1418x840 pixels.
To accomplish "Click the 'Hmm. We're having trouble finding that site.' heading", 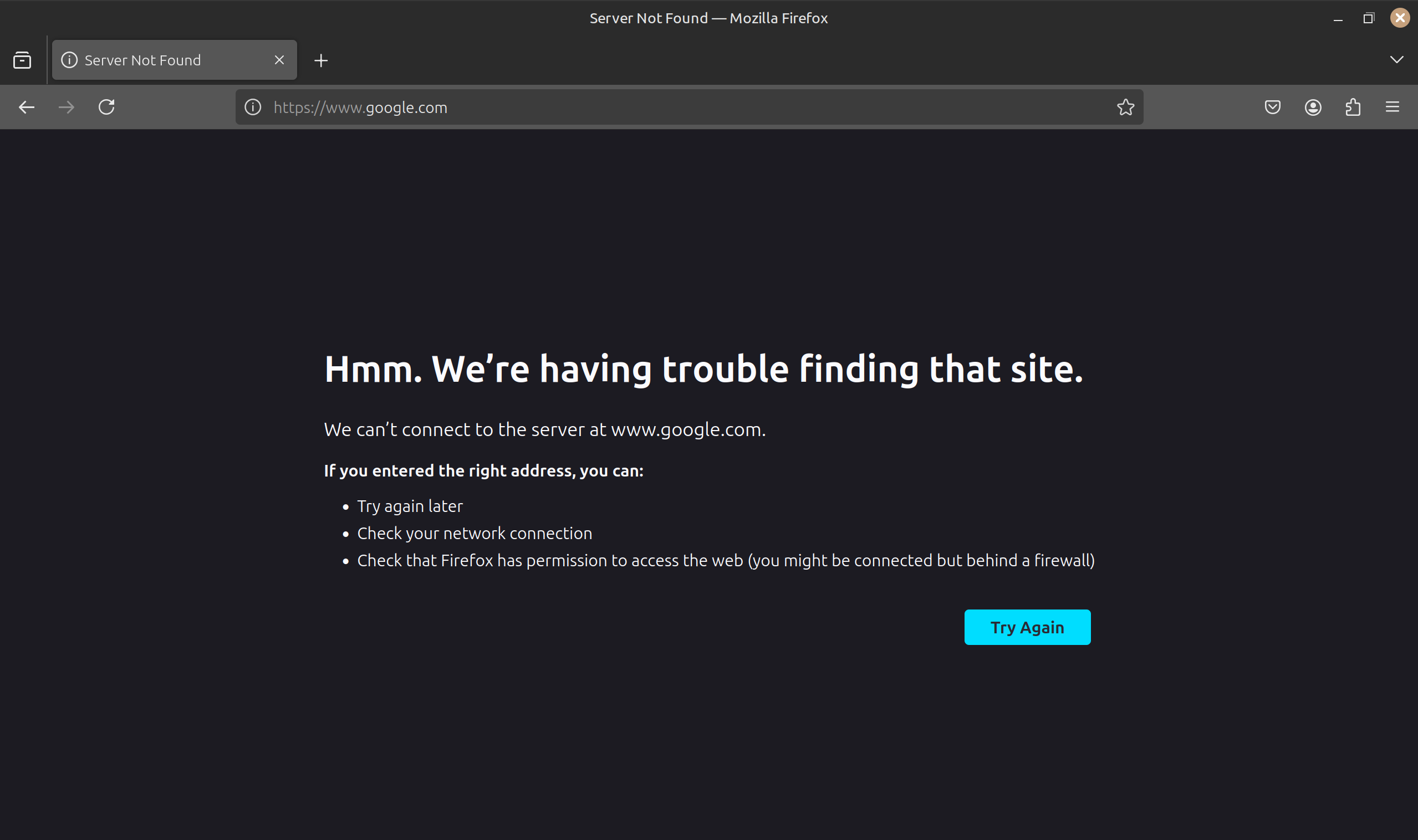I will (703, 369).
